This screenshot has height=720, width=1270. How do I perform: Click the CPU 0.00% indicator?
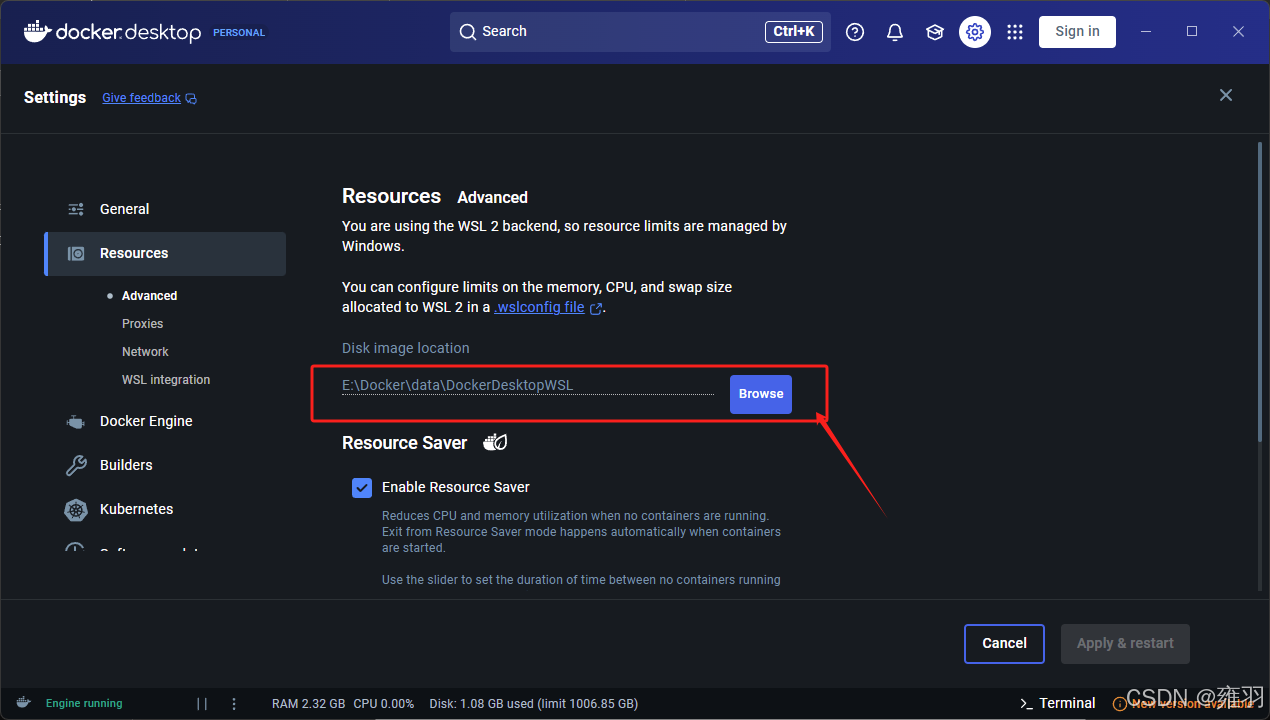(384, 704)
